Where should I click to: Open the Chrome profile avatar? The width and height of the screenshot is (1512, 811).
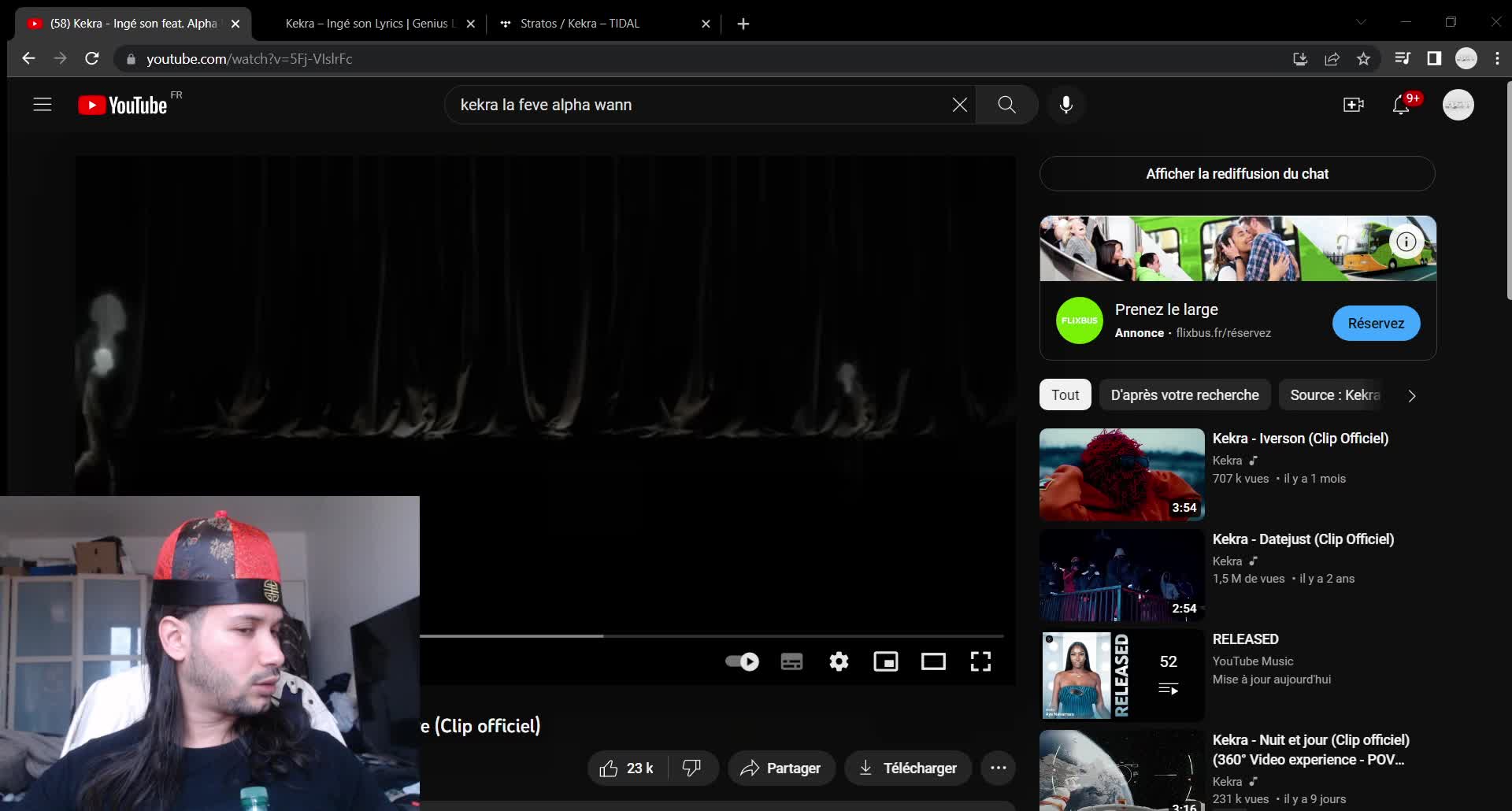(x=1466, y=58)
